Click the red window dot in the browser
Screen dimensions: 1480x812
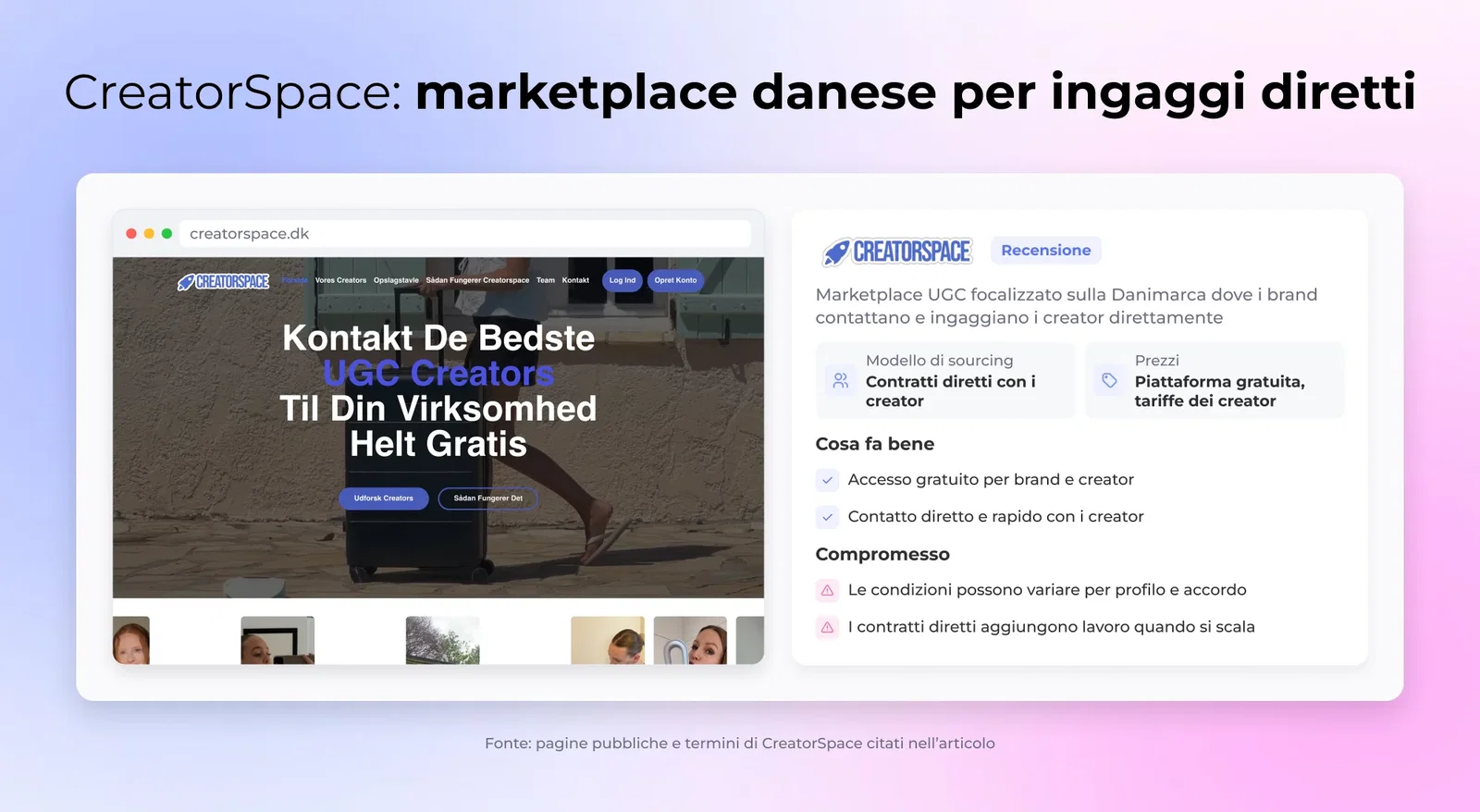131,234
